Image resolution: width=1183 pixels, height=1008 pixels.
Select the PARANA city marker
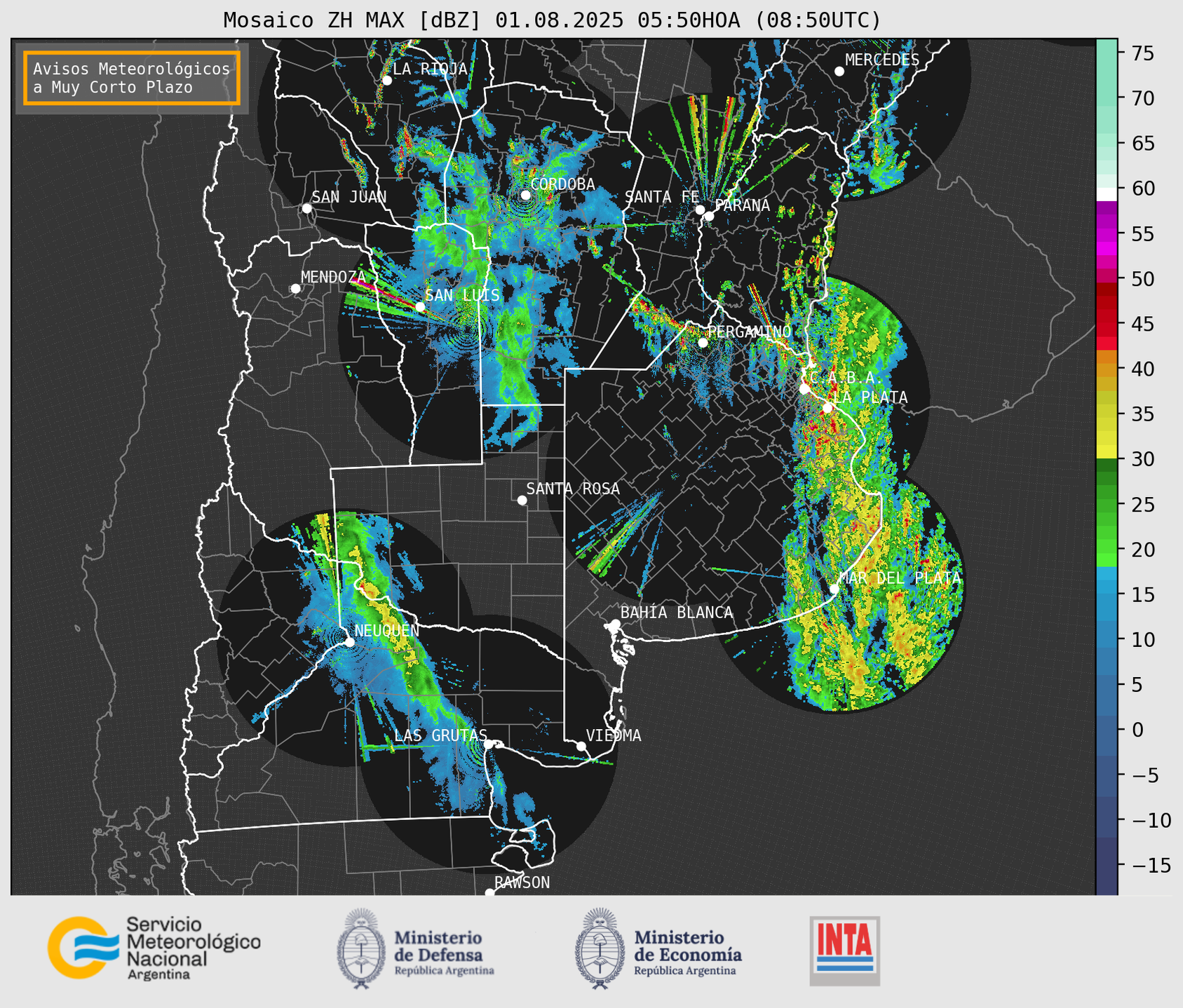point(709,216)
